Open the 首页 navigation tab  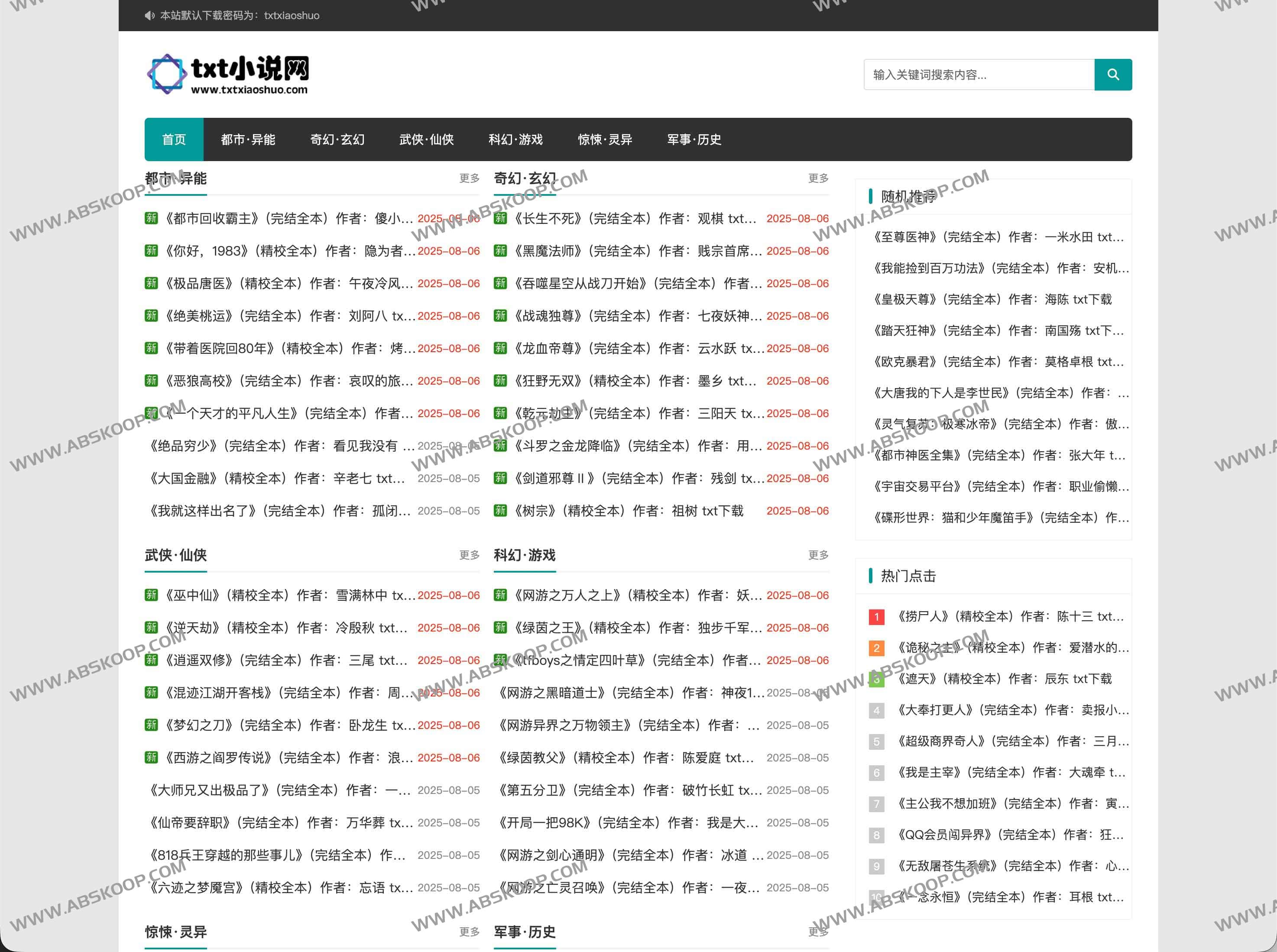(x=174, y=139)
